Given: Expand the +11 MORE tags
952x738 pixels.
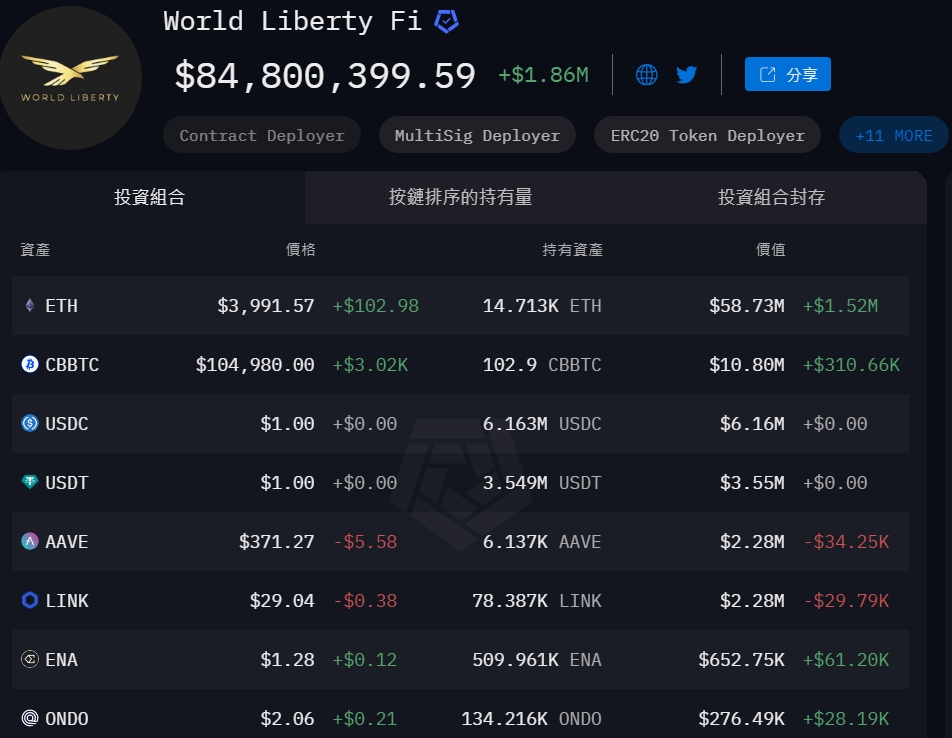Looking at the screenshot, I should point(894,135).
